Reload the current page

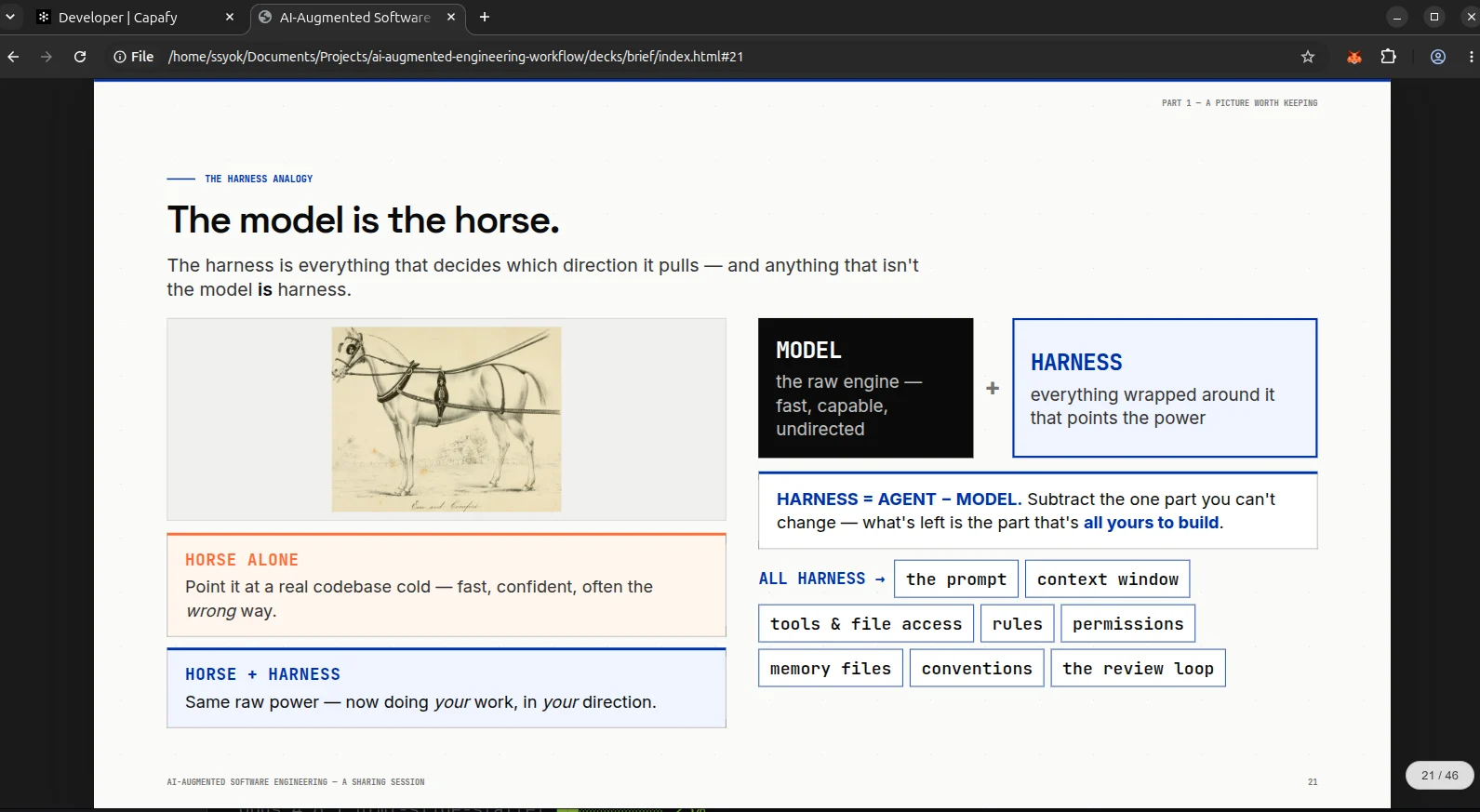click(x=80, y=57)
